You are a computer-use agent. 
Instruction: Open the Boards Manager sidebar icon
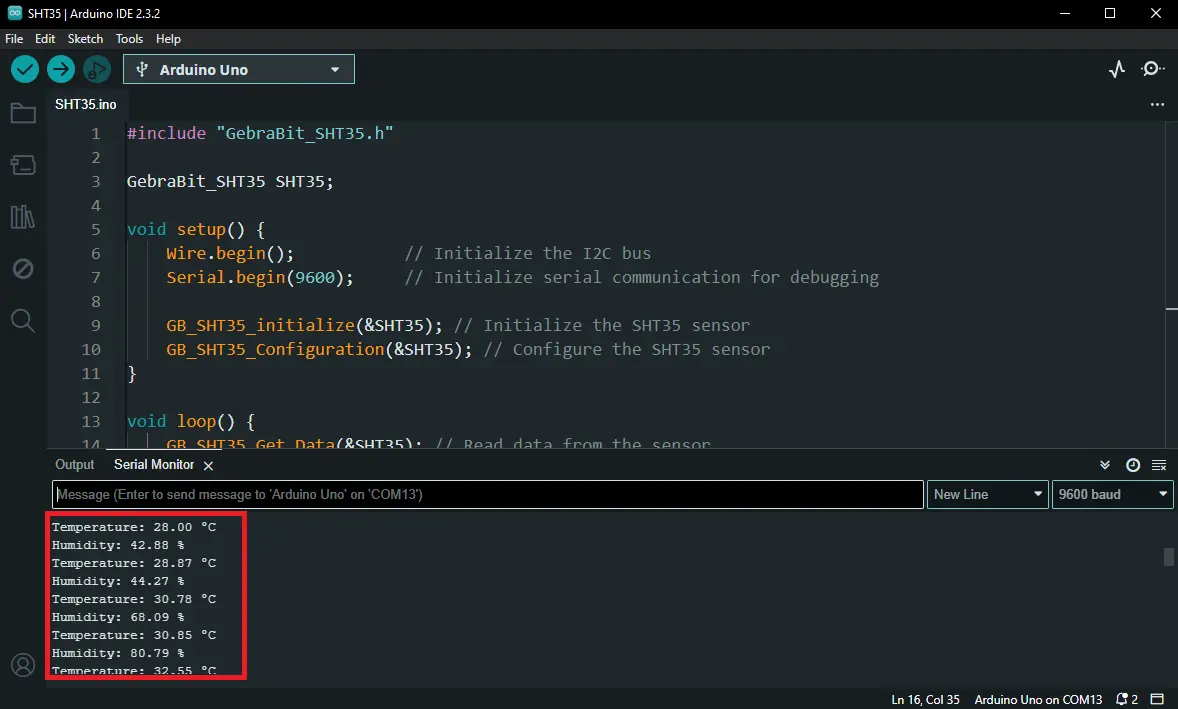coord(23,165)
